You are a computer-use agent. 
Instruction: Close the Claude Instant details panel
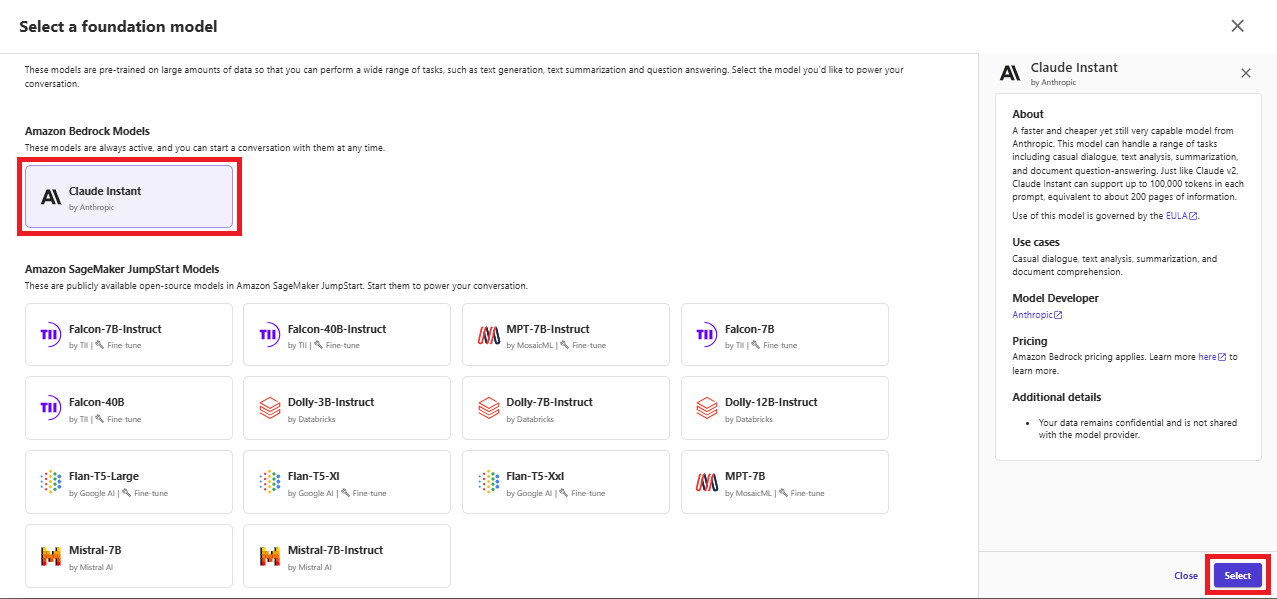1245,73
